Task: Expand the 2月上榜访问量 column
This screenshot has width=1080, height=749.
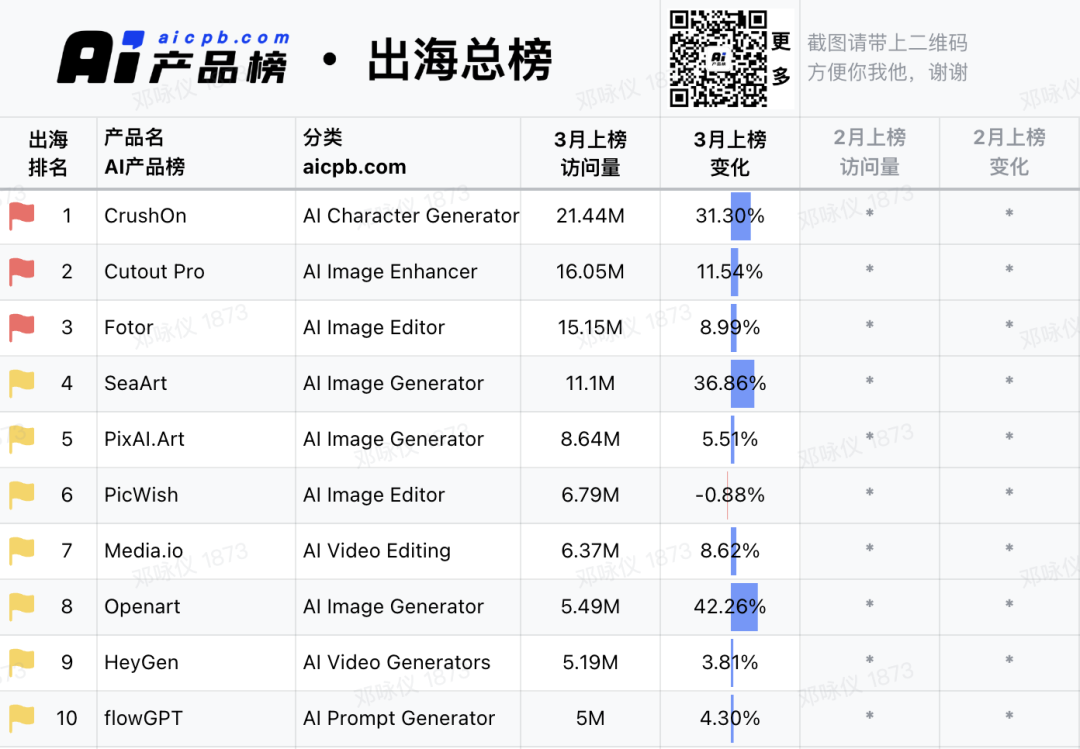Action: [869, 152]
